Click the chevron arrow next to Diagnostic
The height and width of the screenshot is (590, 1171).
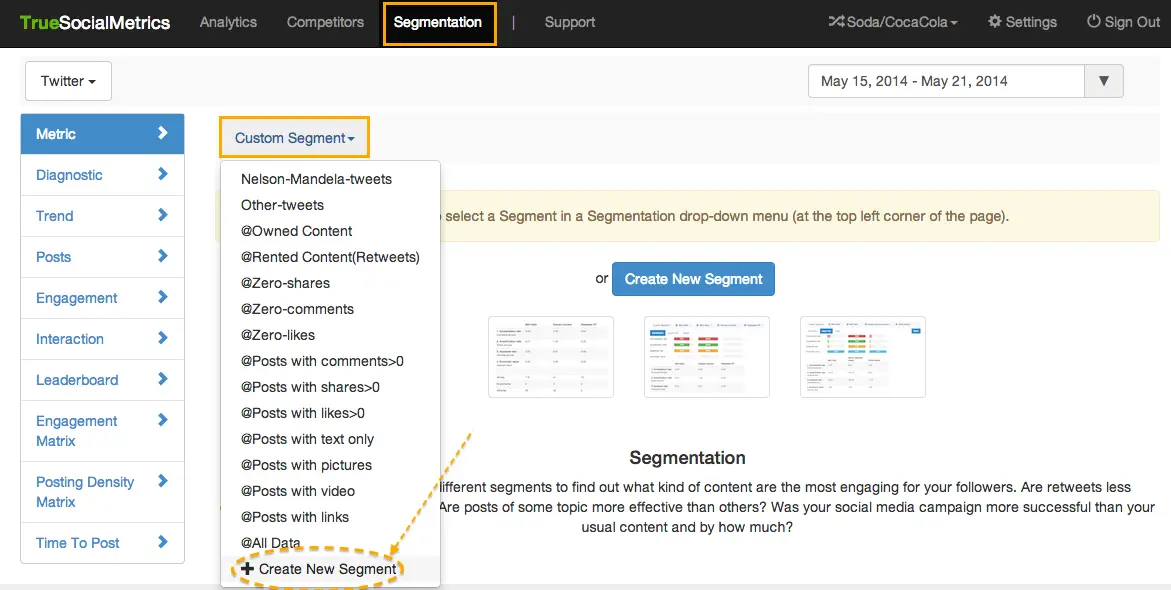coord(163,174)
